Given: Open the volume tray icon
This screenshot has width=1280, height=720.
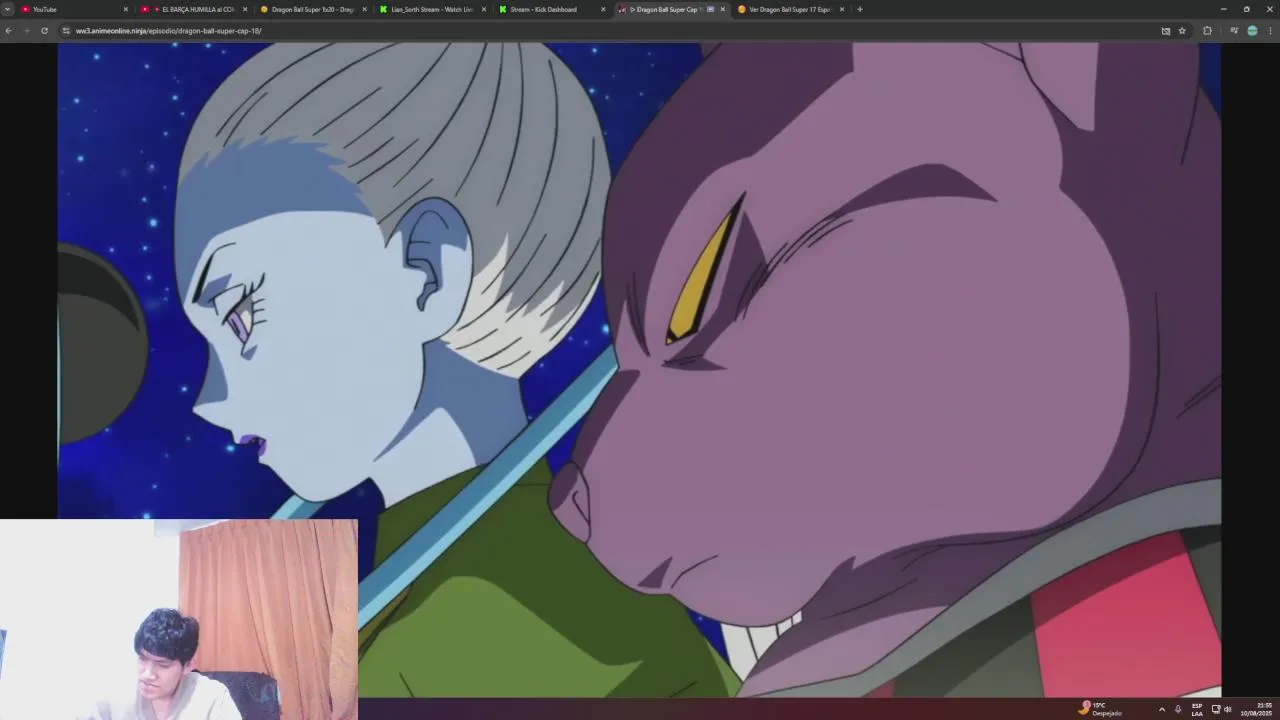Looking at the screenshot, I should pyautogui.click(x=1228, y=709).
